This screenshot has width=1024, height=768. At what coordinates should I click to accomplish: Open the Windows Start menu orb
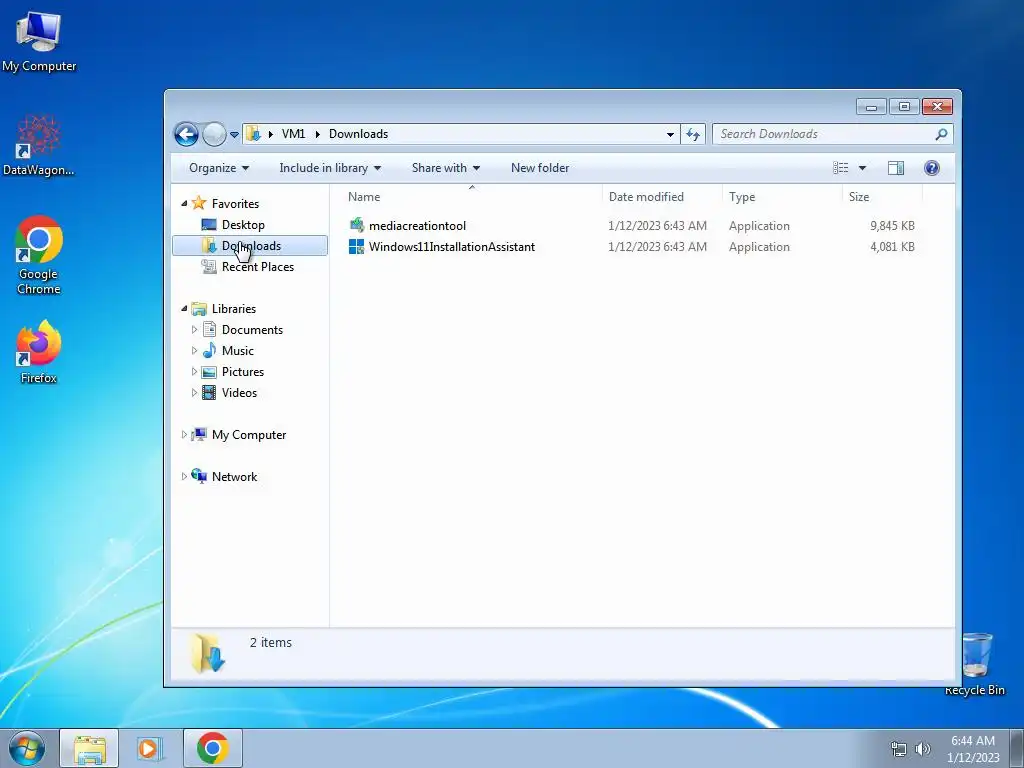(27, 748)
